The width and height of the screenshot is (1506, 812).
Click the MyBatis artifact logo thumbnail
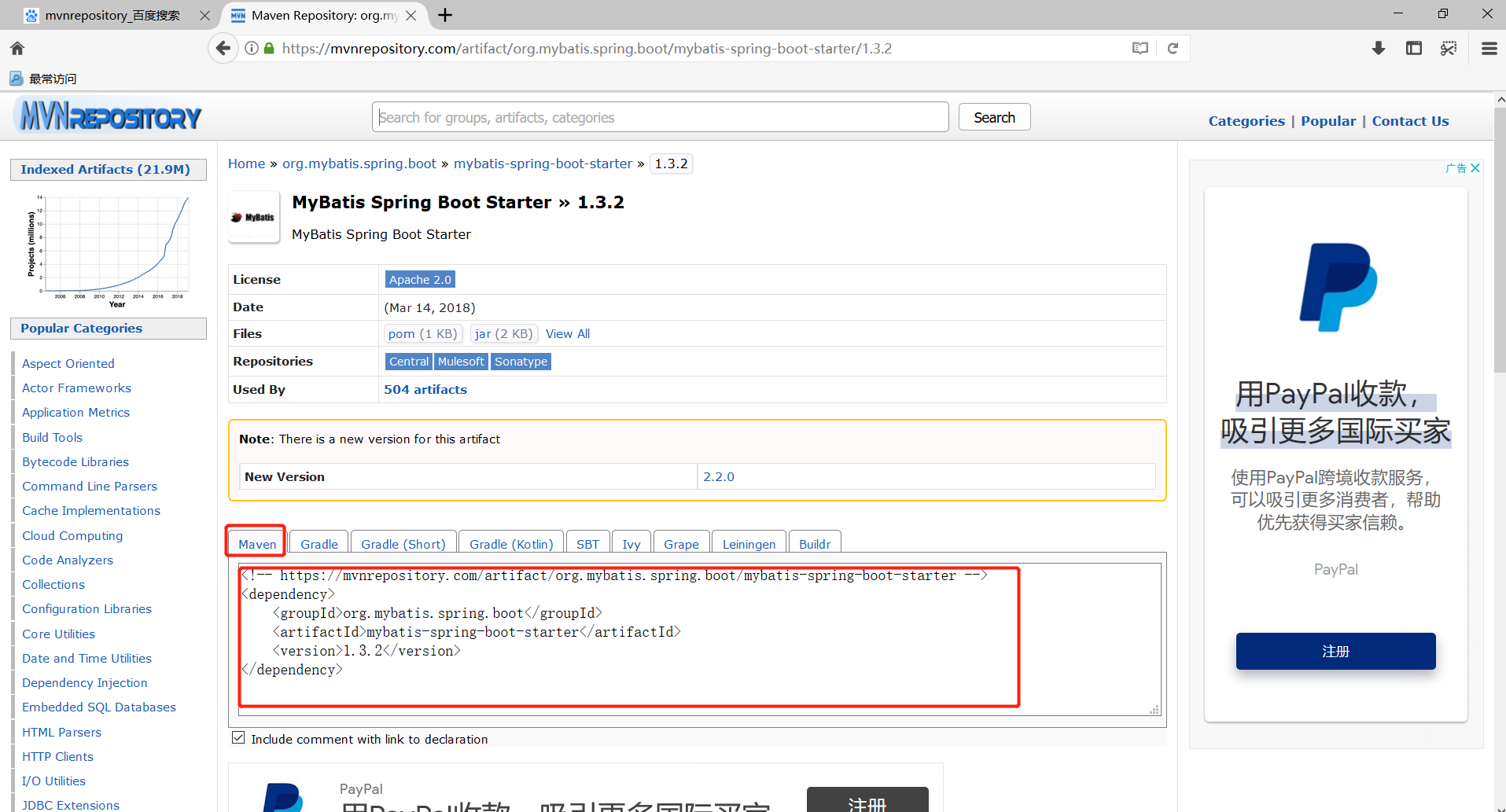[x=254, y=217]
